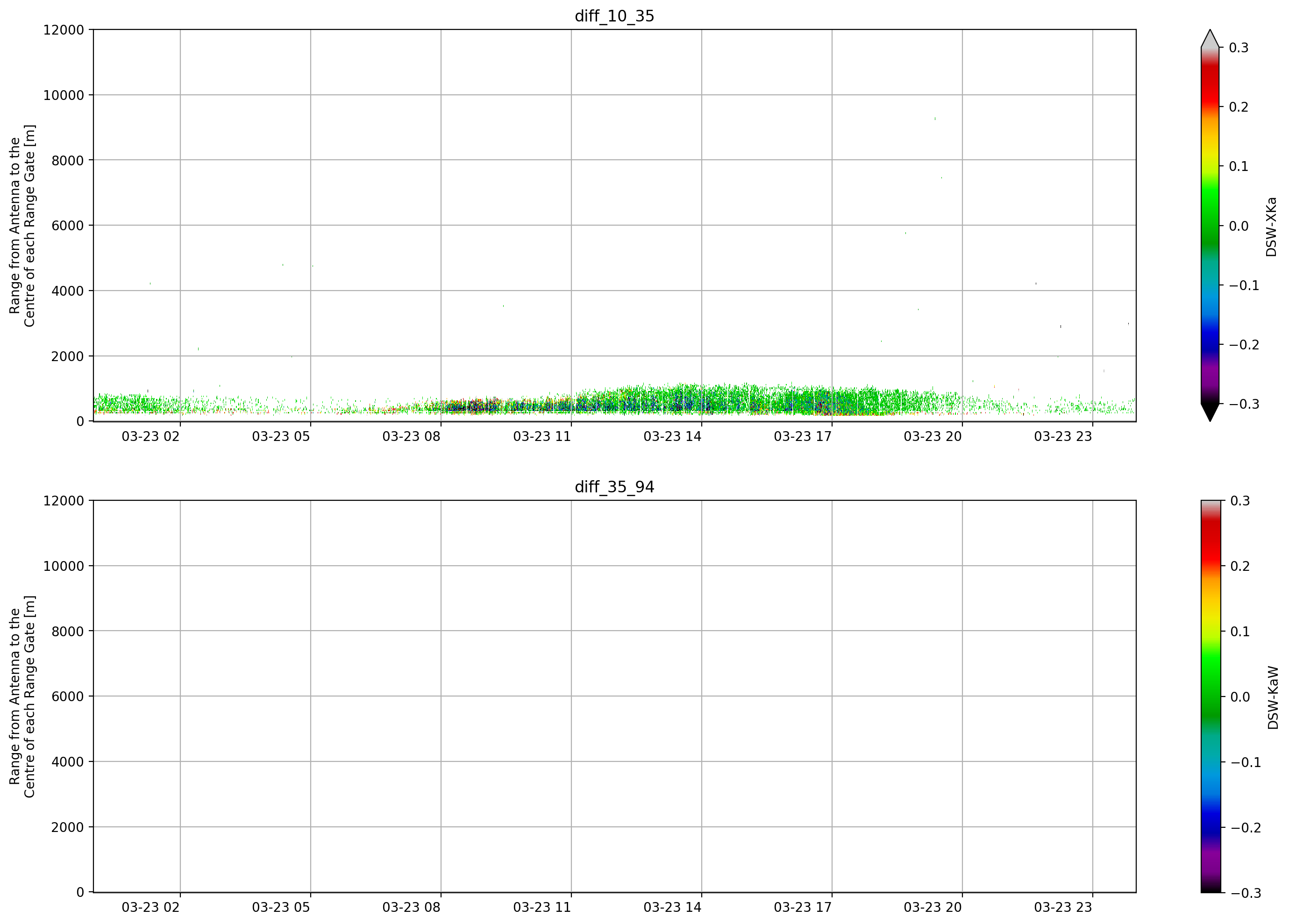The height and width of the screenshot is (924, 1289).
Task: Click '03-23 05' x-tick of bottom plot
Action: coord(281,908)
